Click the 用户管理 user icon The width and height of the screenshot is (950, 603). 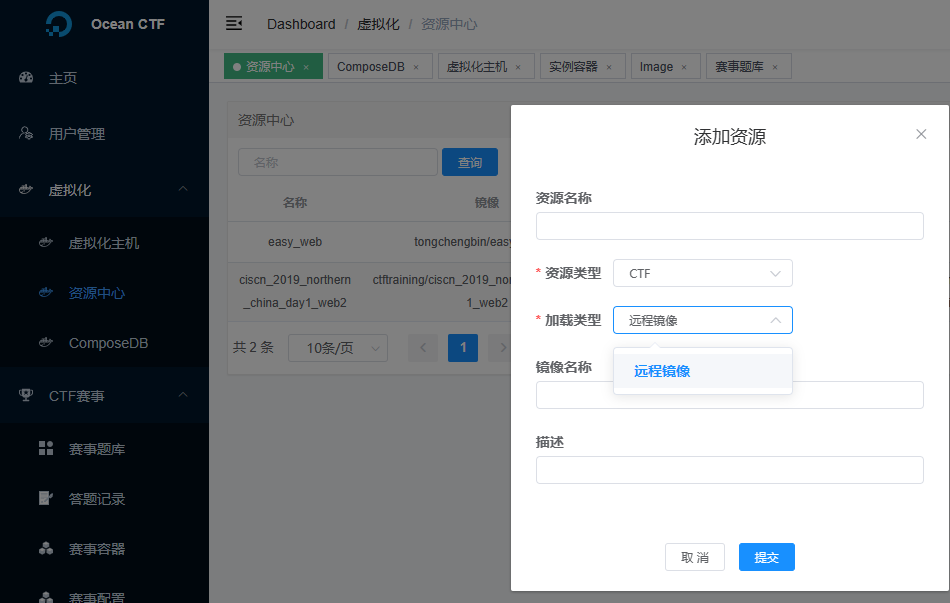click(x=26, y=133)
